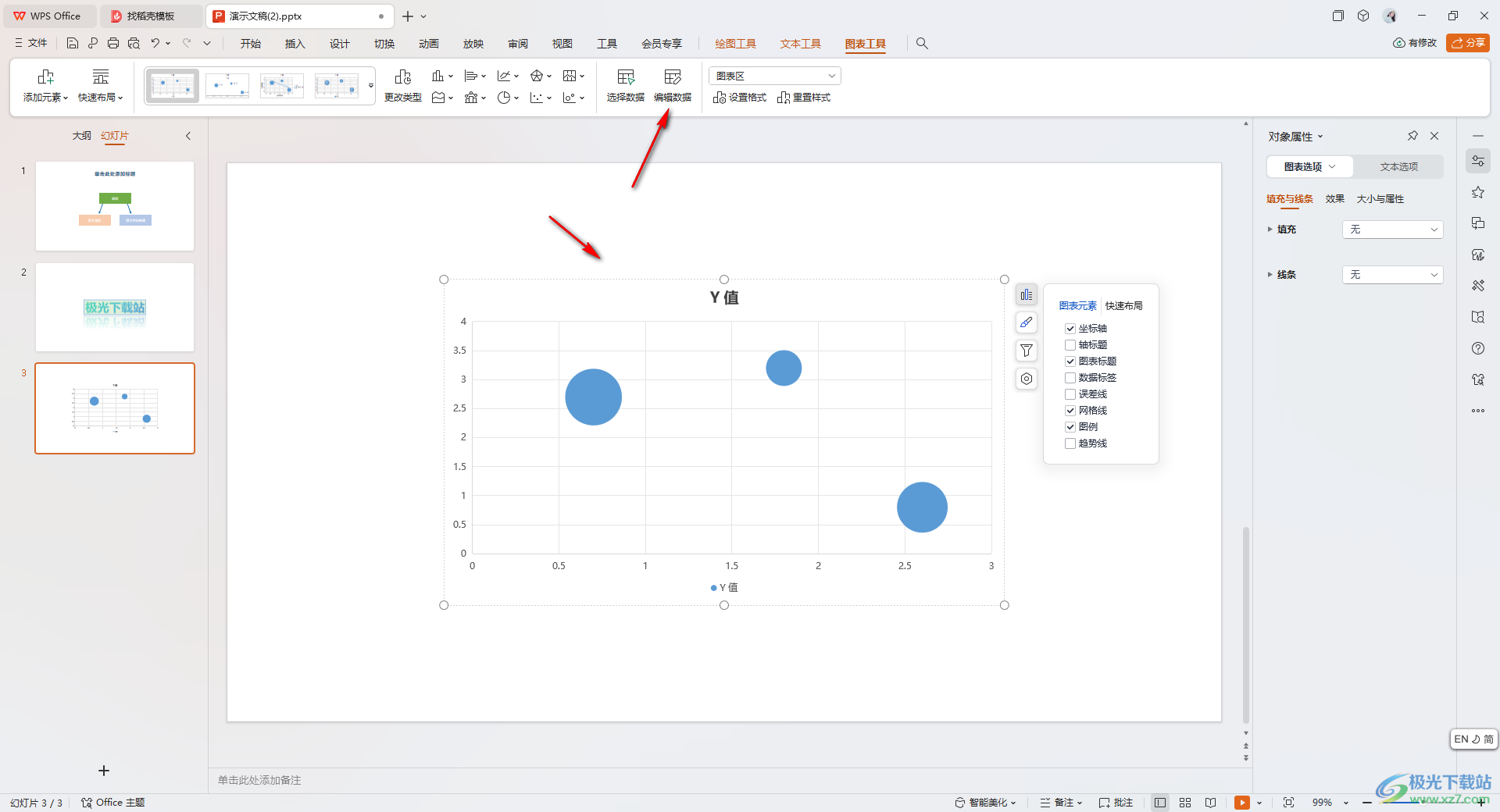Screen dimensions: 1500x812
Task: Click the undo icon
Action: [x=155, y=44]
